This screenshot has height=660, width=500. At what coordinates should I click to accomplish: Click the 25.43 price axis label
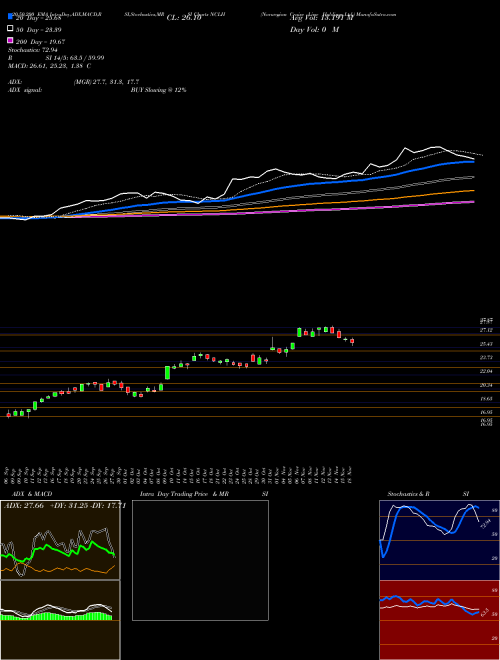(x=486, y=344)
